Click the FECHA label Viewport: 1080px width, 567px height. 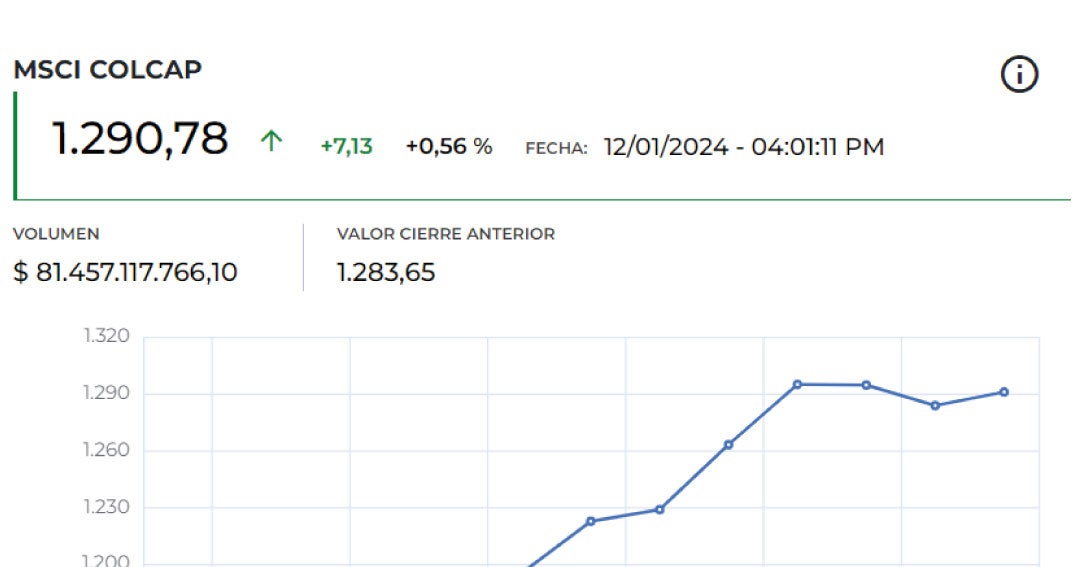[556, 149]
